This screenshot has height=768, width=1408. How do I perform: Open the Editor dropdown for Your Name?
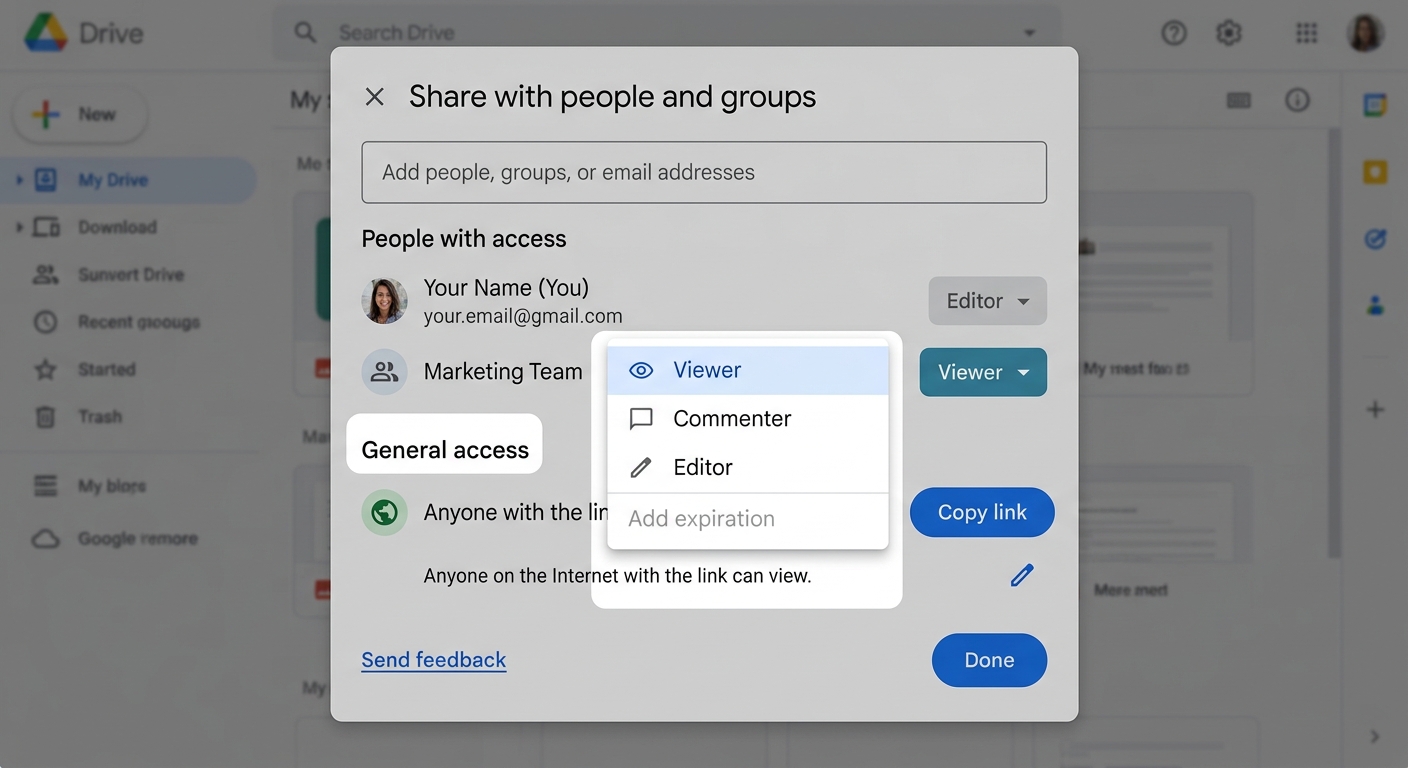click(x=988, y=301)
